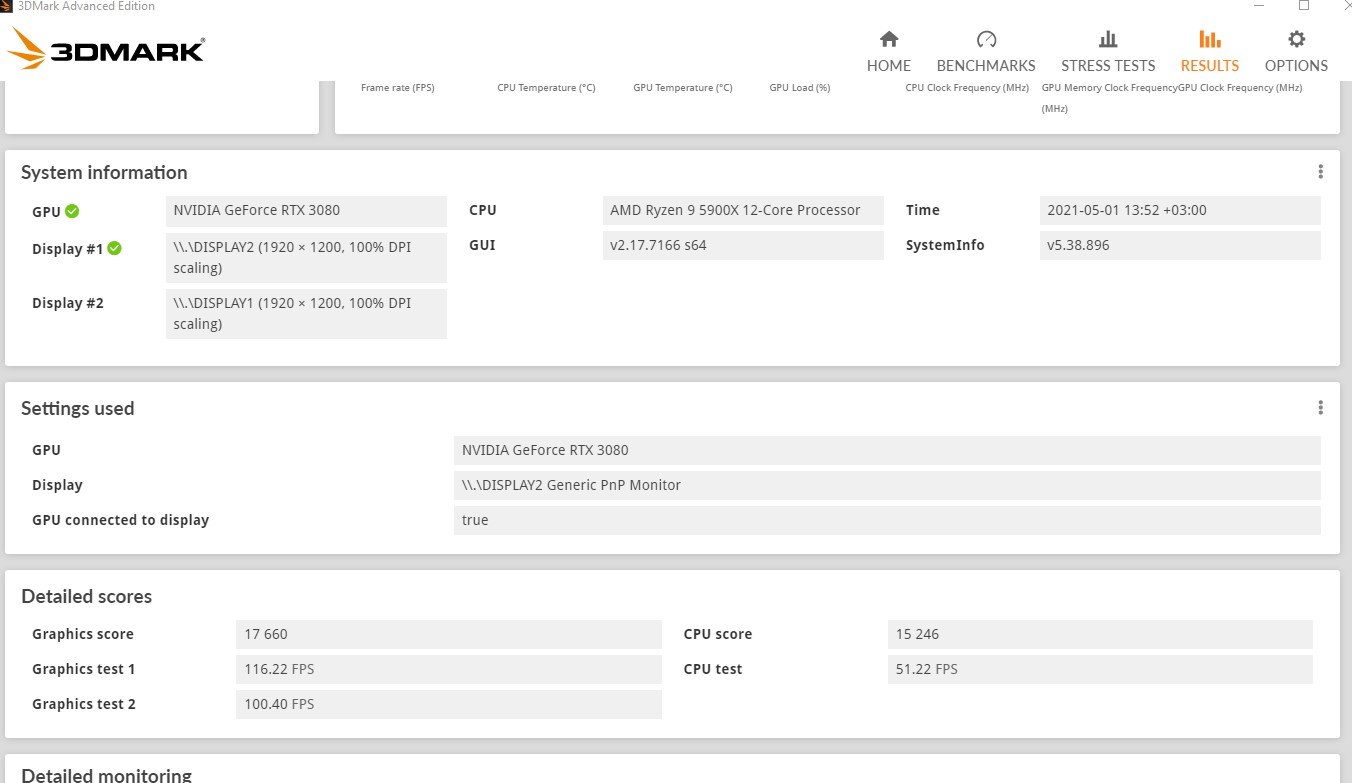This screenshot has width=1352, height=783.
Task: Click Graphics score value 17 660
Action: pyautogui.click(x=449, y=634)
